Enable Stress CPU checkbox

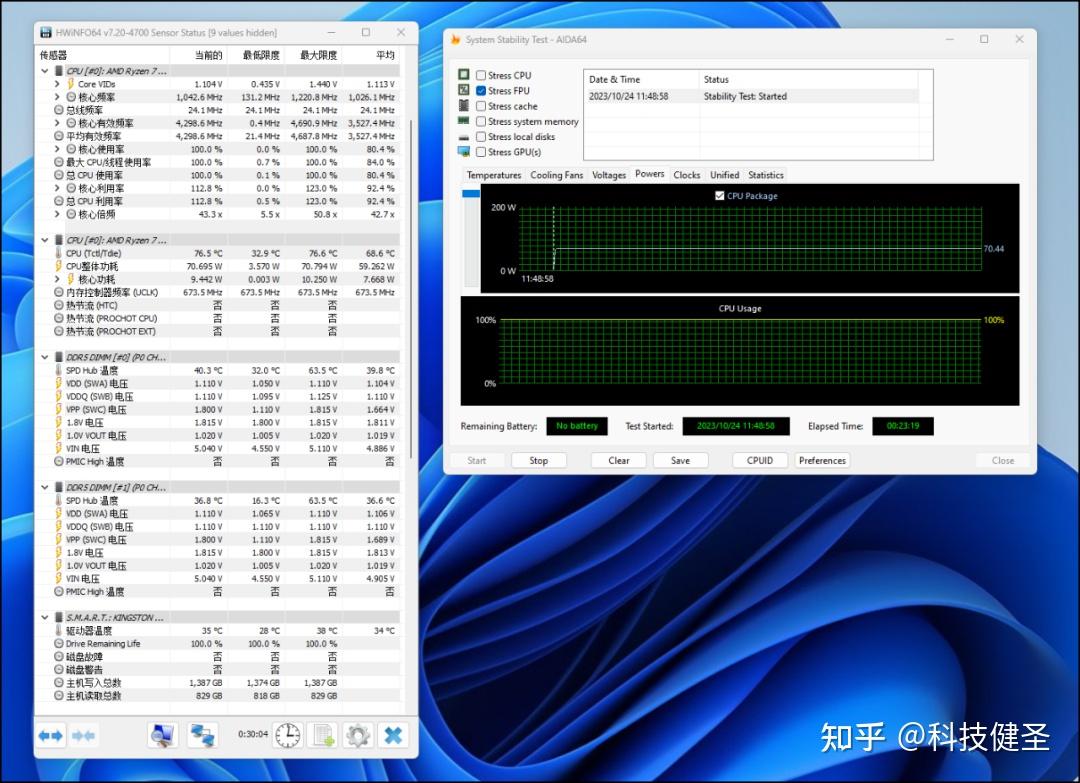(481, 75)
